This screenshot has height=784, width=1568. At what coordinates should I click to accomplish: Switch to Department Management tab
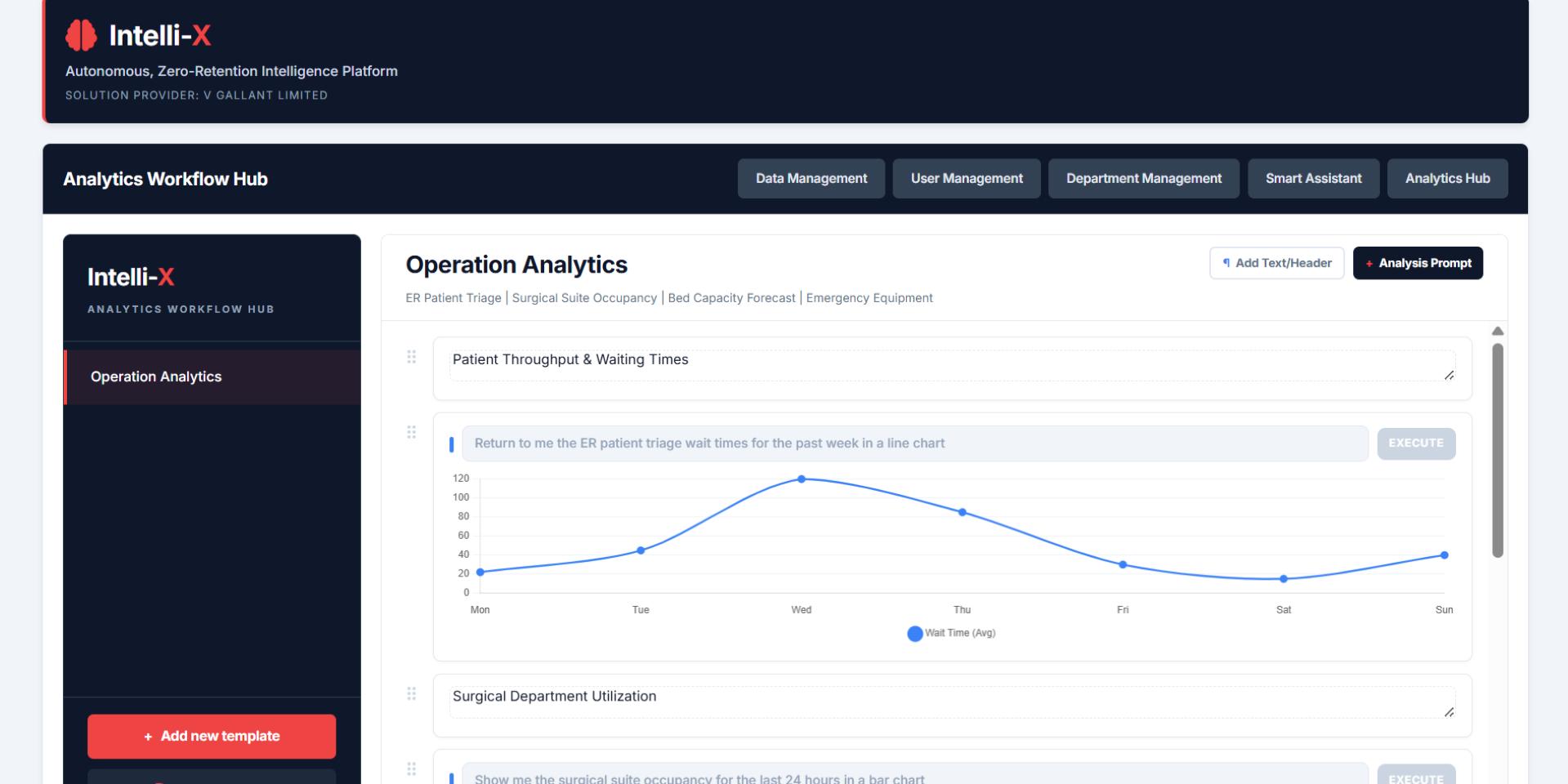pos(1143,179)
